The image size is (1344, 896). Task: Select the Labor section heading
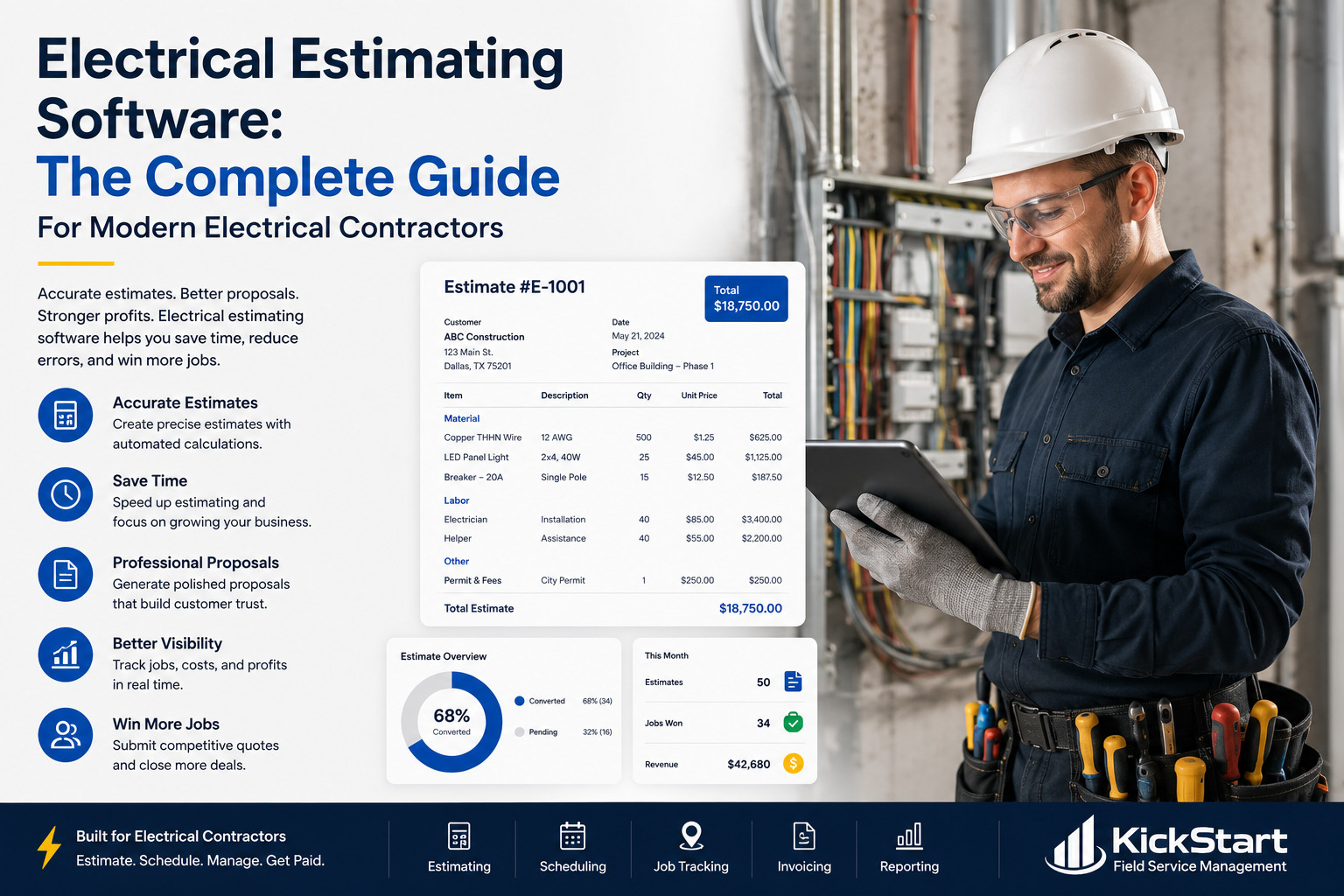457,500
